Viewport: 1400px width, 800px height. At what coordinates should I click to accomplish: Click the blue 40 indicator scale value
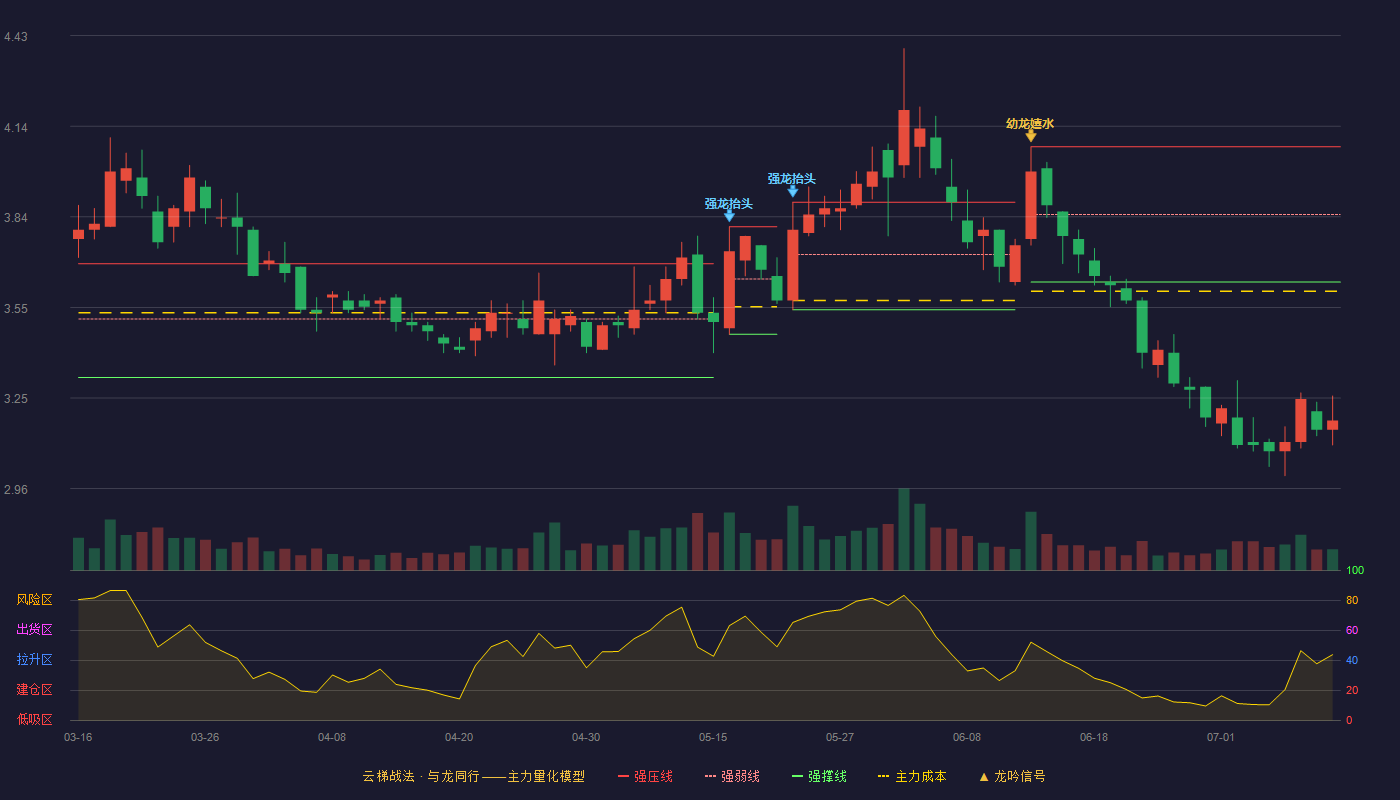1352,661
